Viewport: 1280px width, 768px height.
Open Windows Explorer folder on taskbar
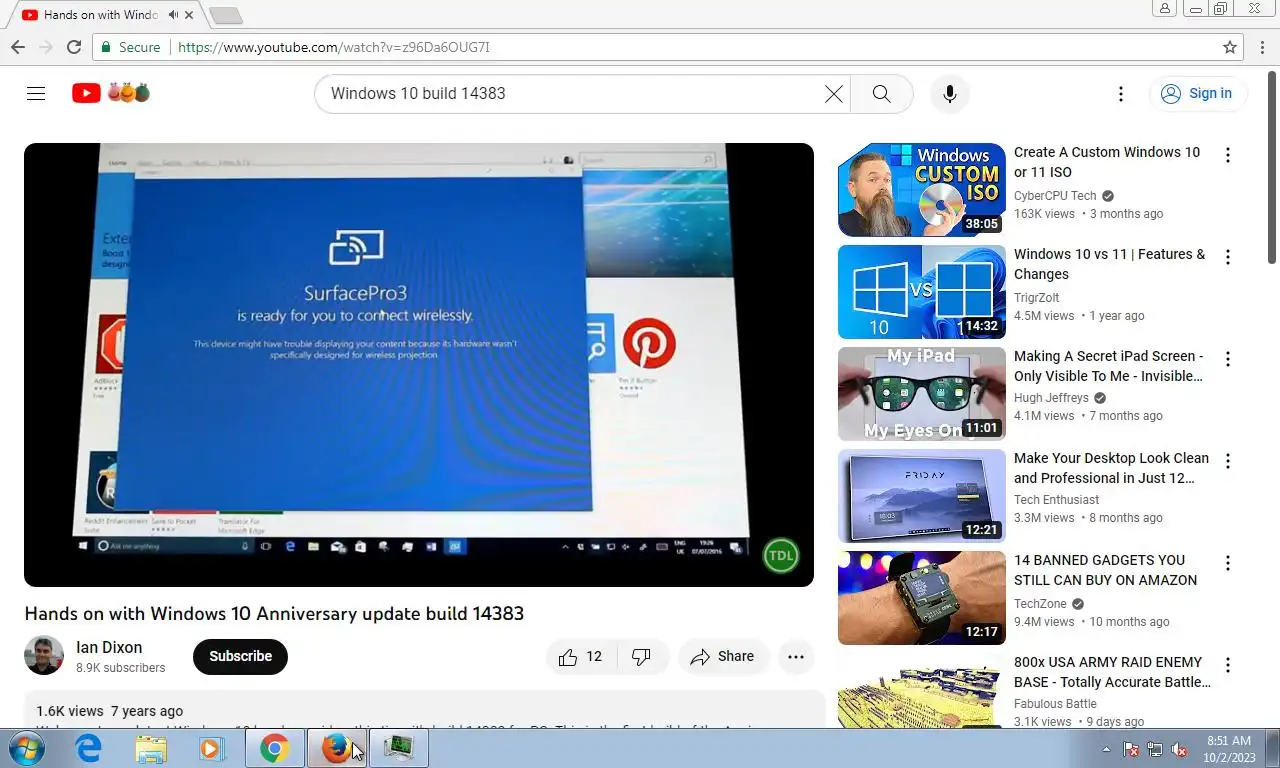point(151,748)
